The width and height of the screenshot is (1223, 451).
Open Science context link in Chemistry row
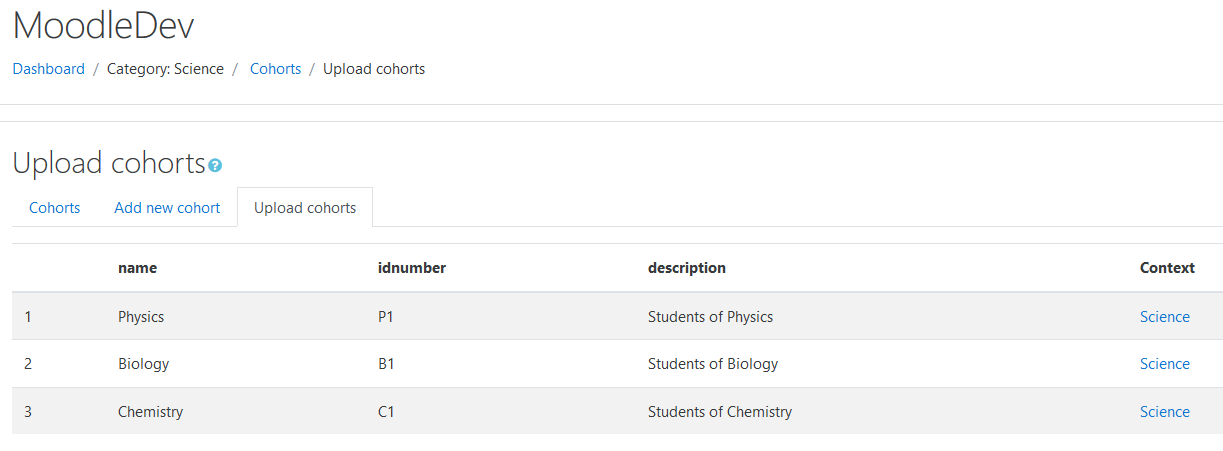pyautogui.click(x=1165, y=412)
